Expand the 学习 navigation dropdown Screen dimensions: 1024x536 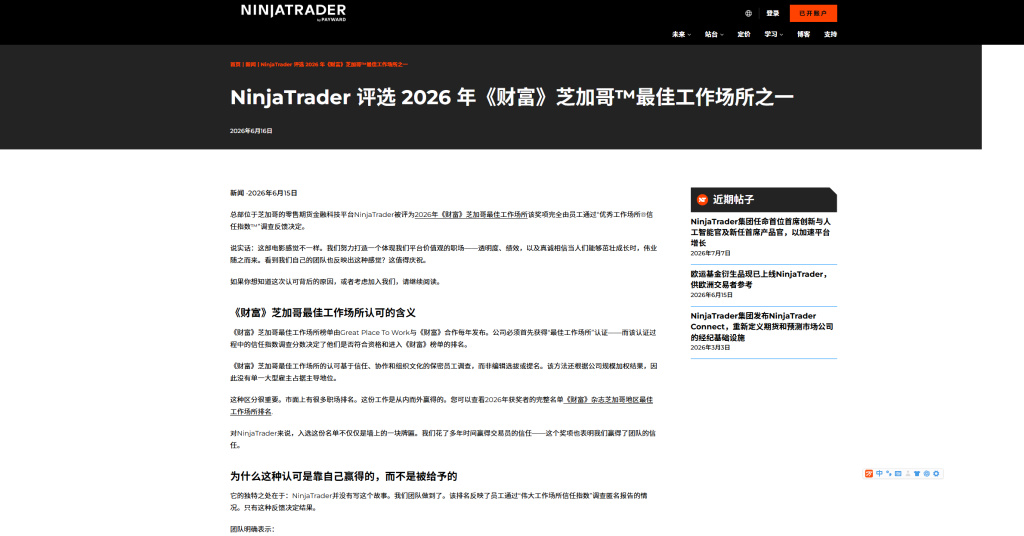(x=774, y=35)
